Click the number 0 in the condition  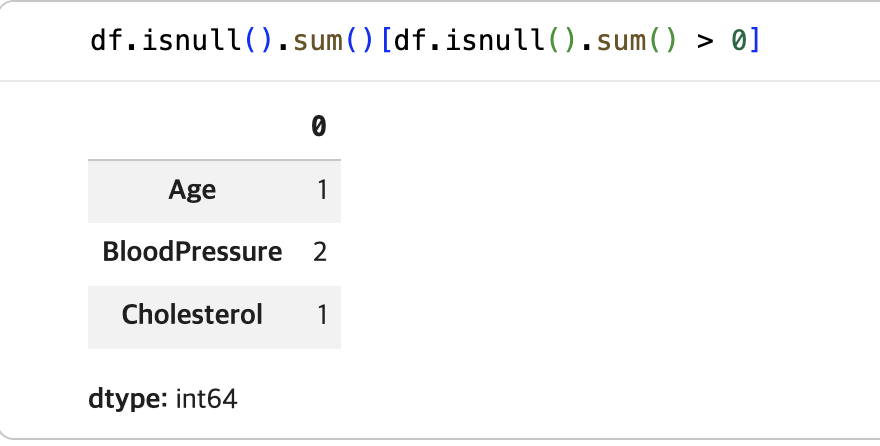pyautogui.click(x=739, y=41)
